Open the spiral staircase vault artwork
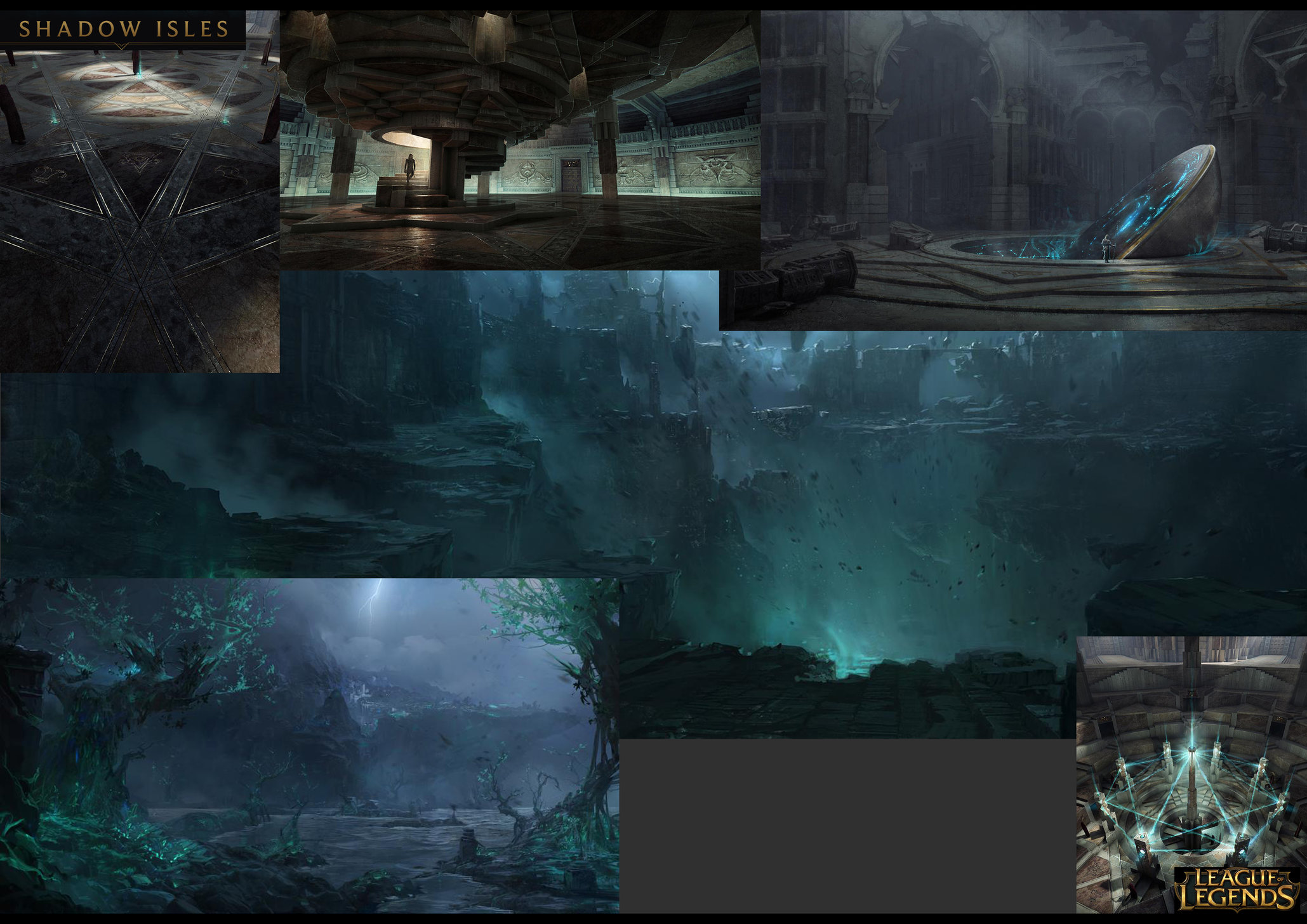This screenshot has width=1307, height=924. coord(520,140)
